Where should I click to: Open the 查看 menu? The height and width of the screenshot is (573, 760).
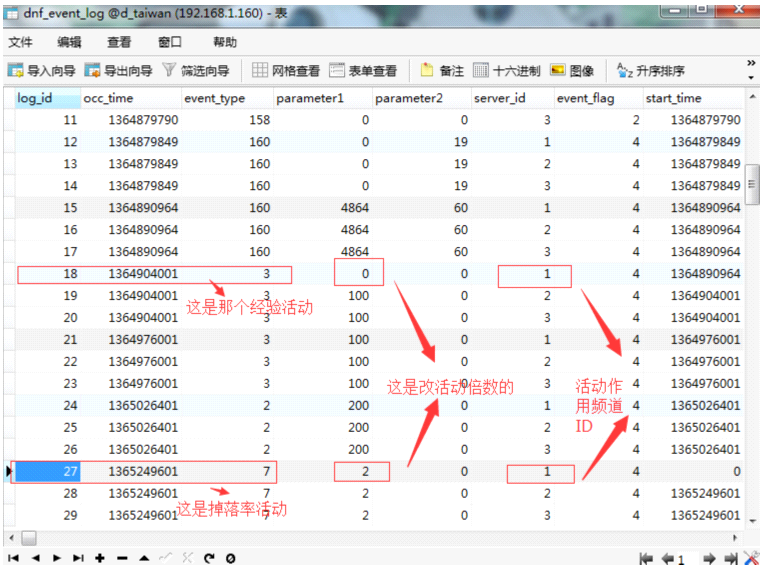coord(119,42)
